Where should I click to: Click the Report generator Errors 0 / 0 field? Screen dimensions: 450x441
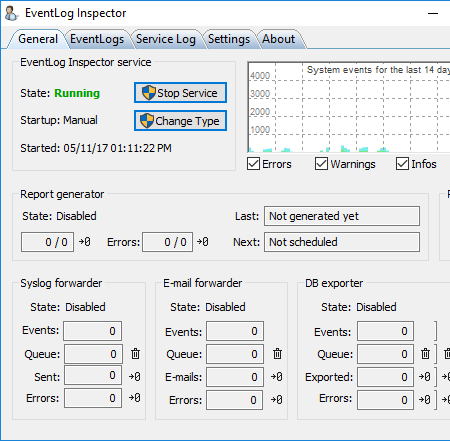point(167,242)
